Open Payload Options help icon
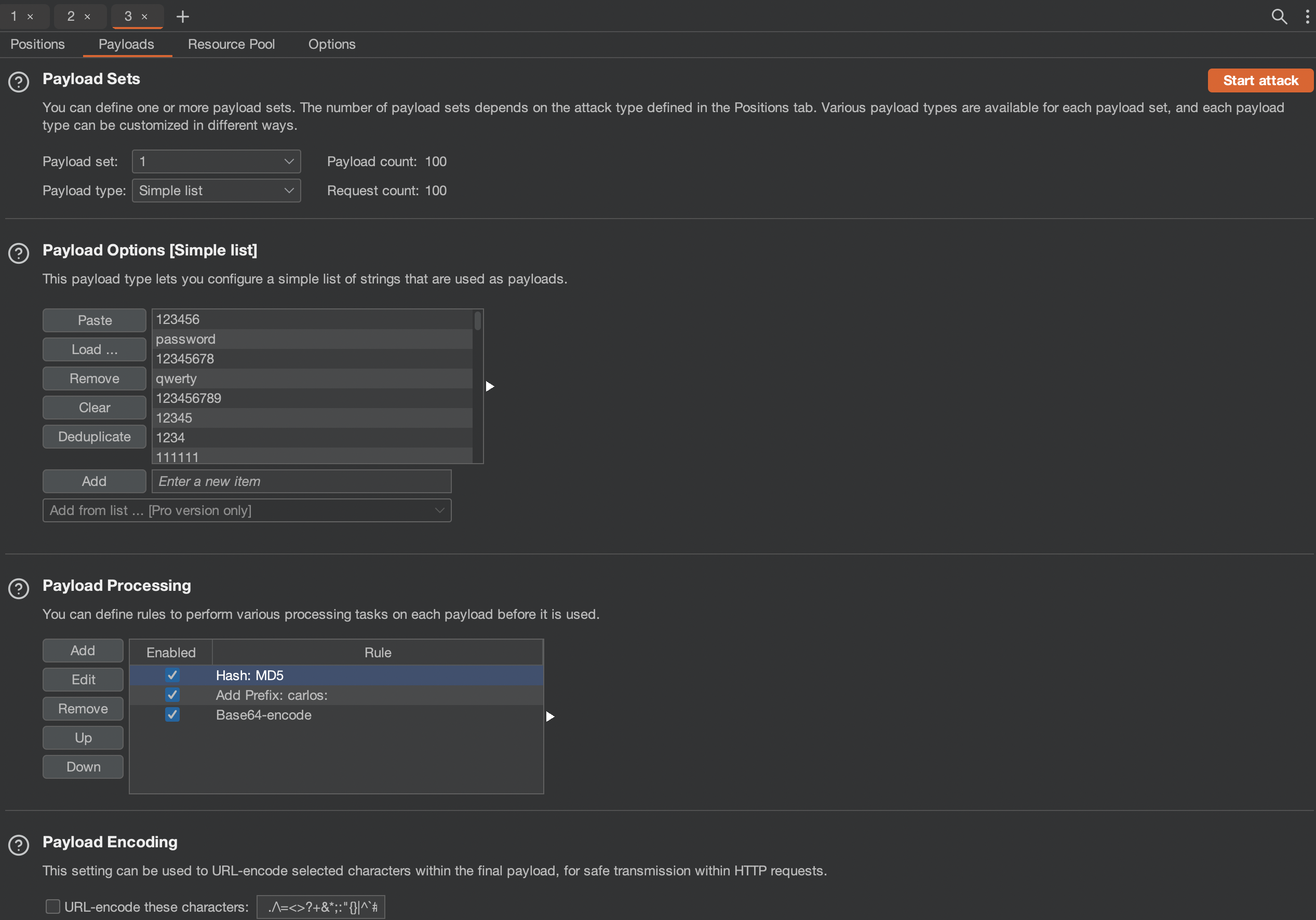Image resolution: width=1316 pixels, height=920 pixels. click(19, 253)
